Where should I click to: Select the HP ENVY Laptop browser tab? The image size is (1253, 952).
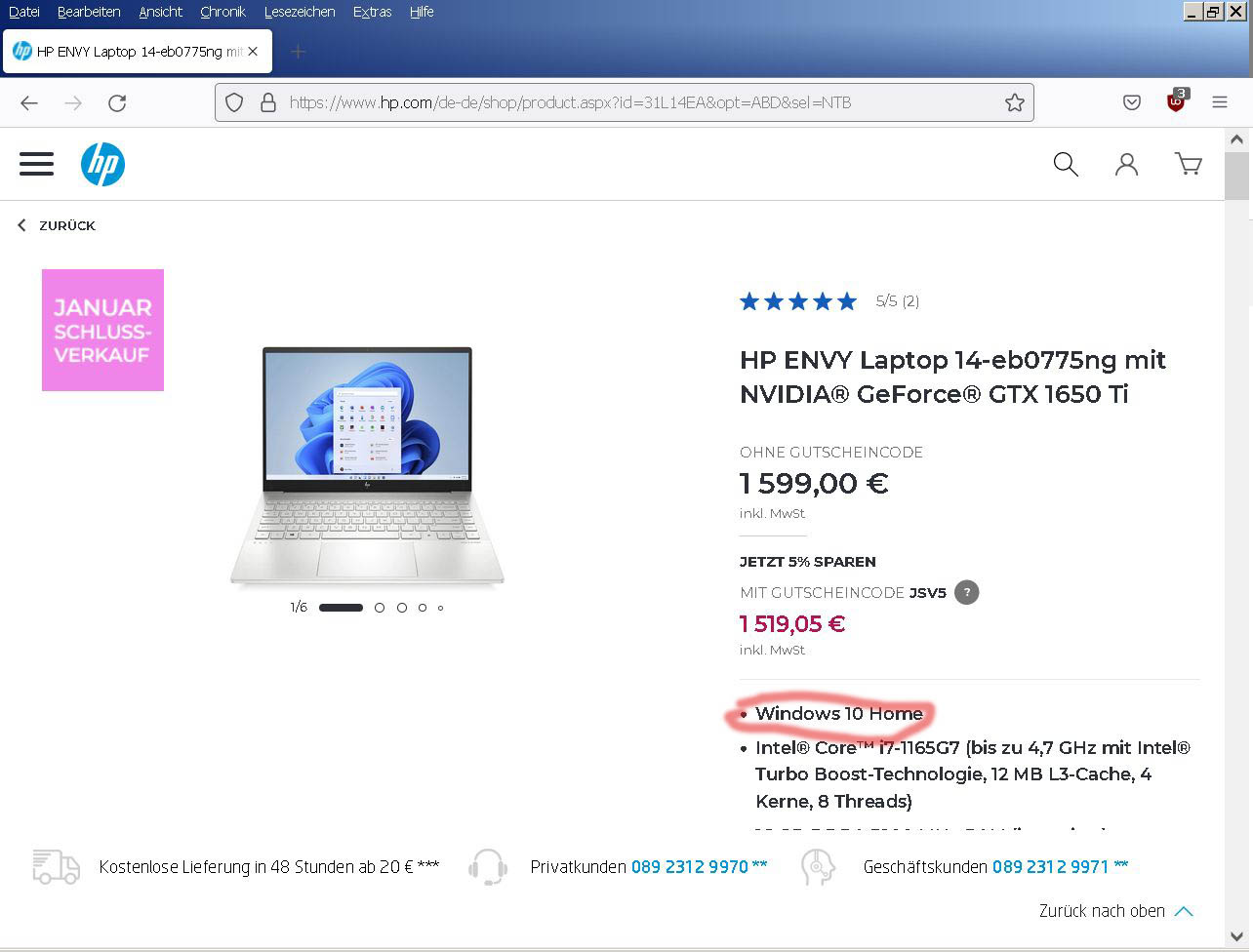(137, 52)
